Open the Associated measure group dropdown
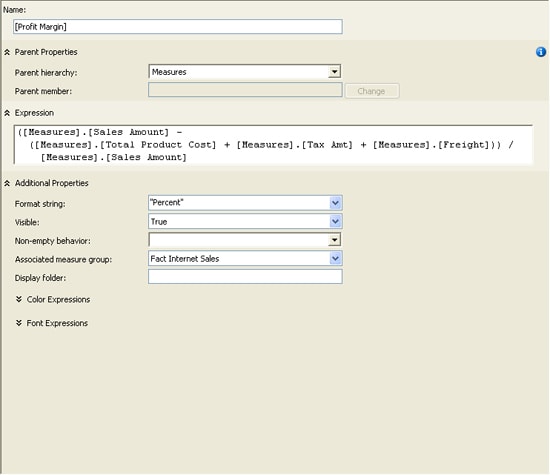This screenshot has width=550, height=475. click(335, 259)
